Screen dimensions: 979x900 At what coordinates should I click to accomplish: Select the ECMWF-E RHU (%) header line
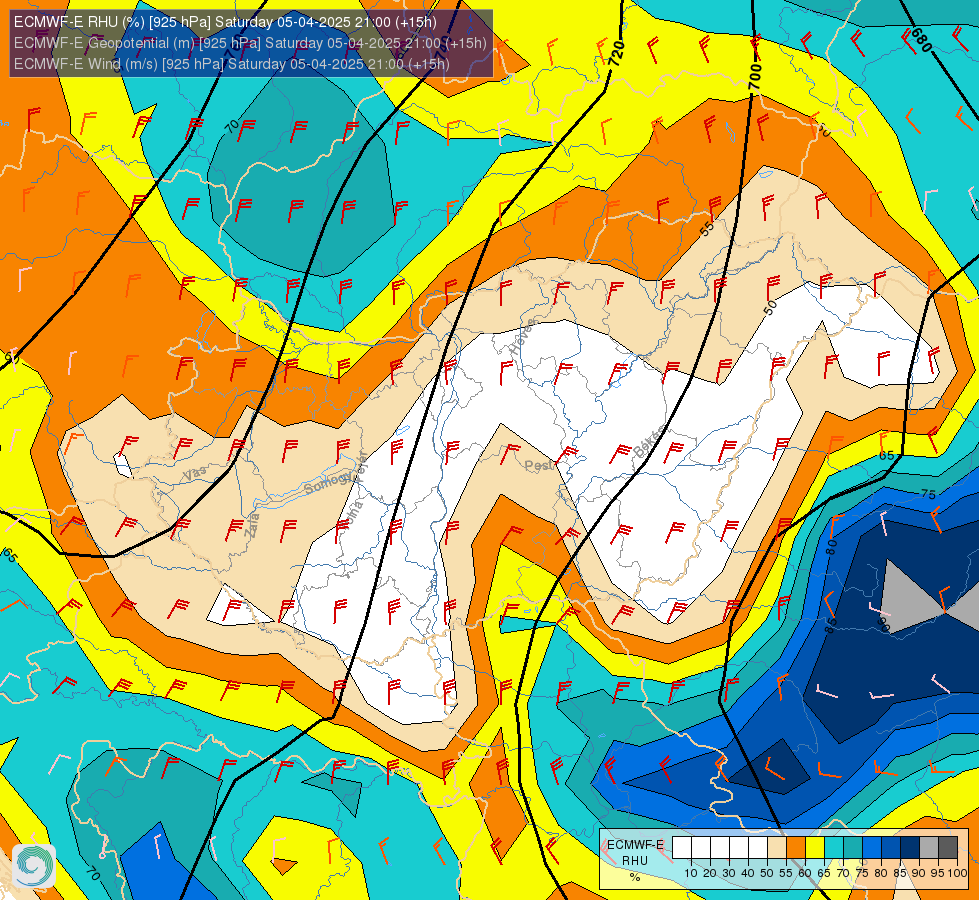225,22
